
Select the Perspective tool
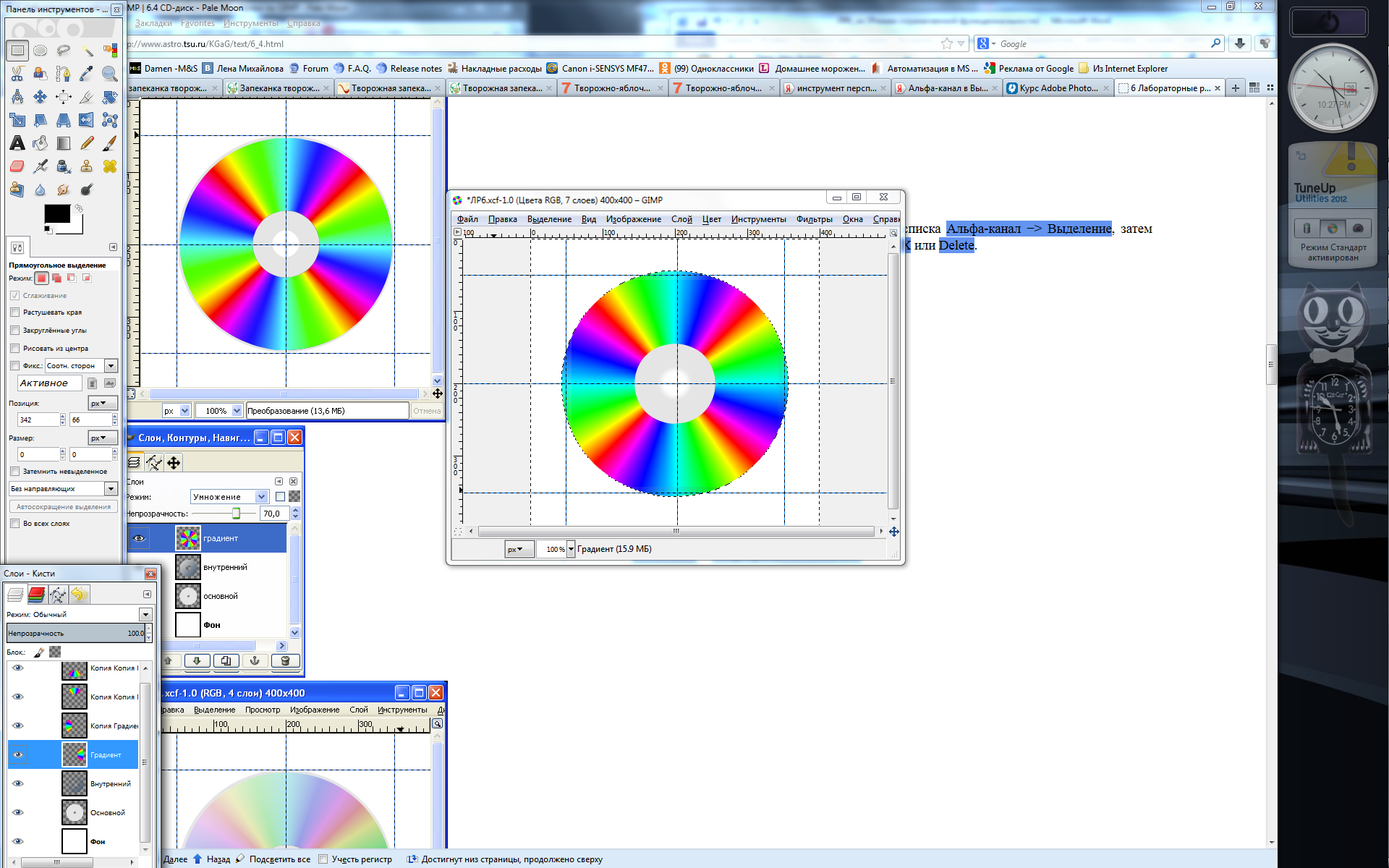(x=64, y=120)
